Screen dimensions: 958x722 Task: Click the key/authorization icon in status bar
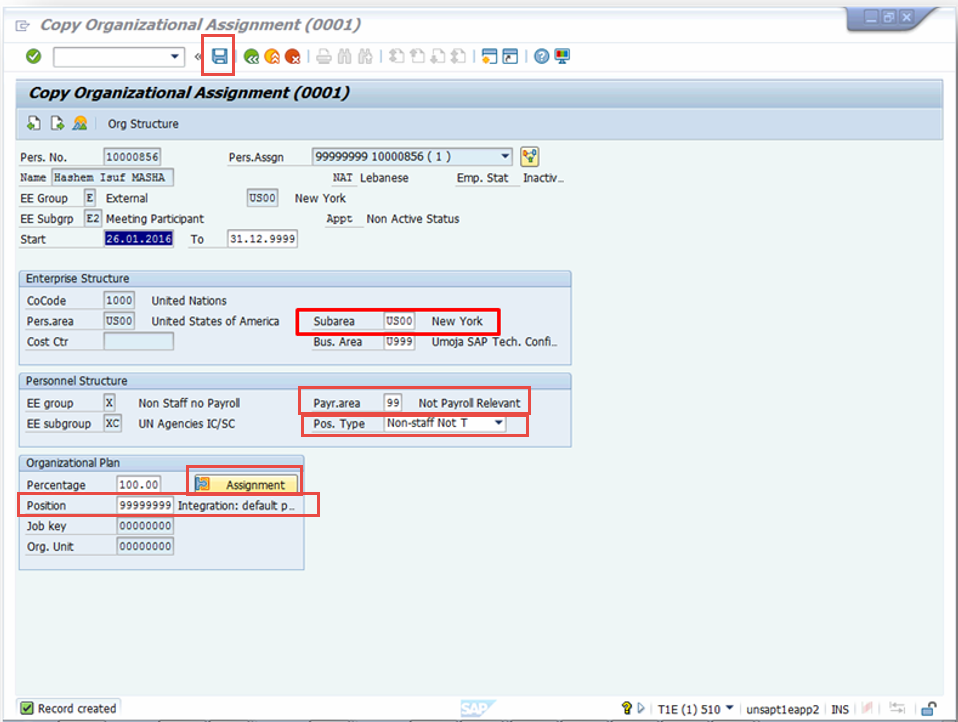pos(624,708)
